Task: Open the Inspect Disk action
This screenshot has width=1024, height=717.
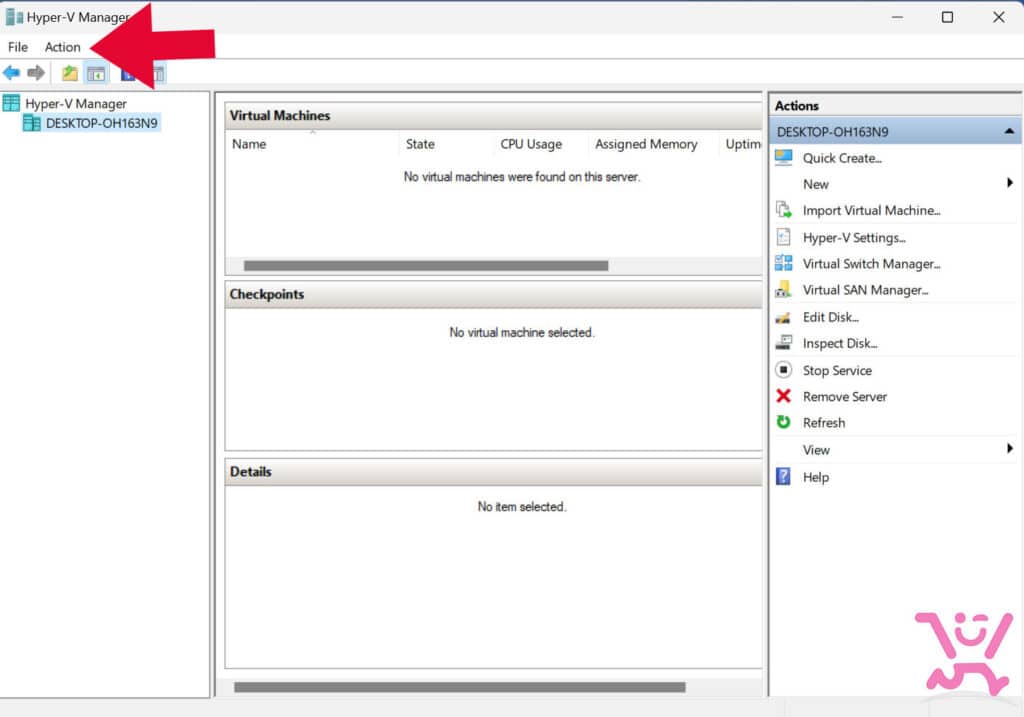Action: pos(840,343)
